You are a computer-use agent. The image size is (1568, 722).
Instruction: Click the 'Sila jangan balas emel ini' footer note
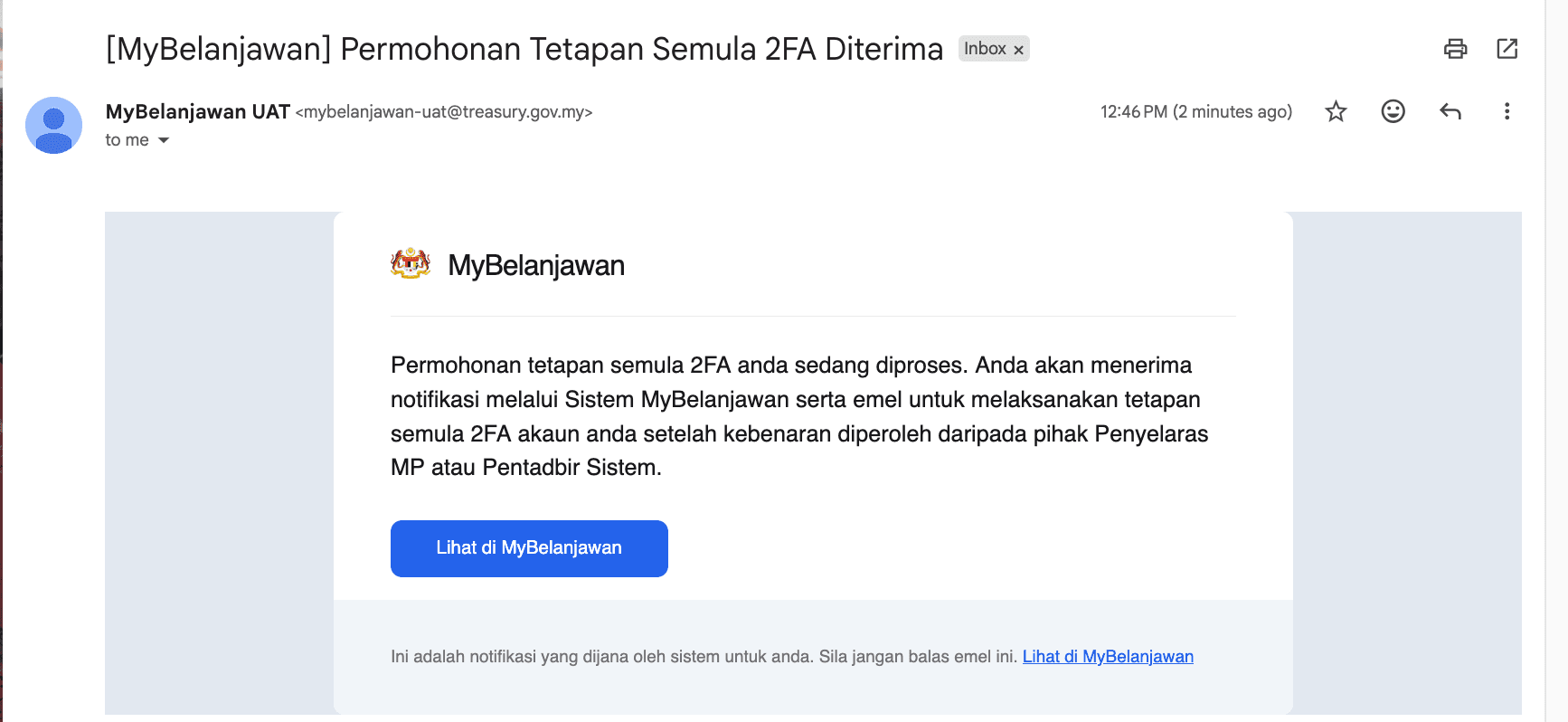point(918,657)
